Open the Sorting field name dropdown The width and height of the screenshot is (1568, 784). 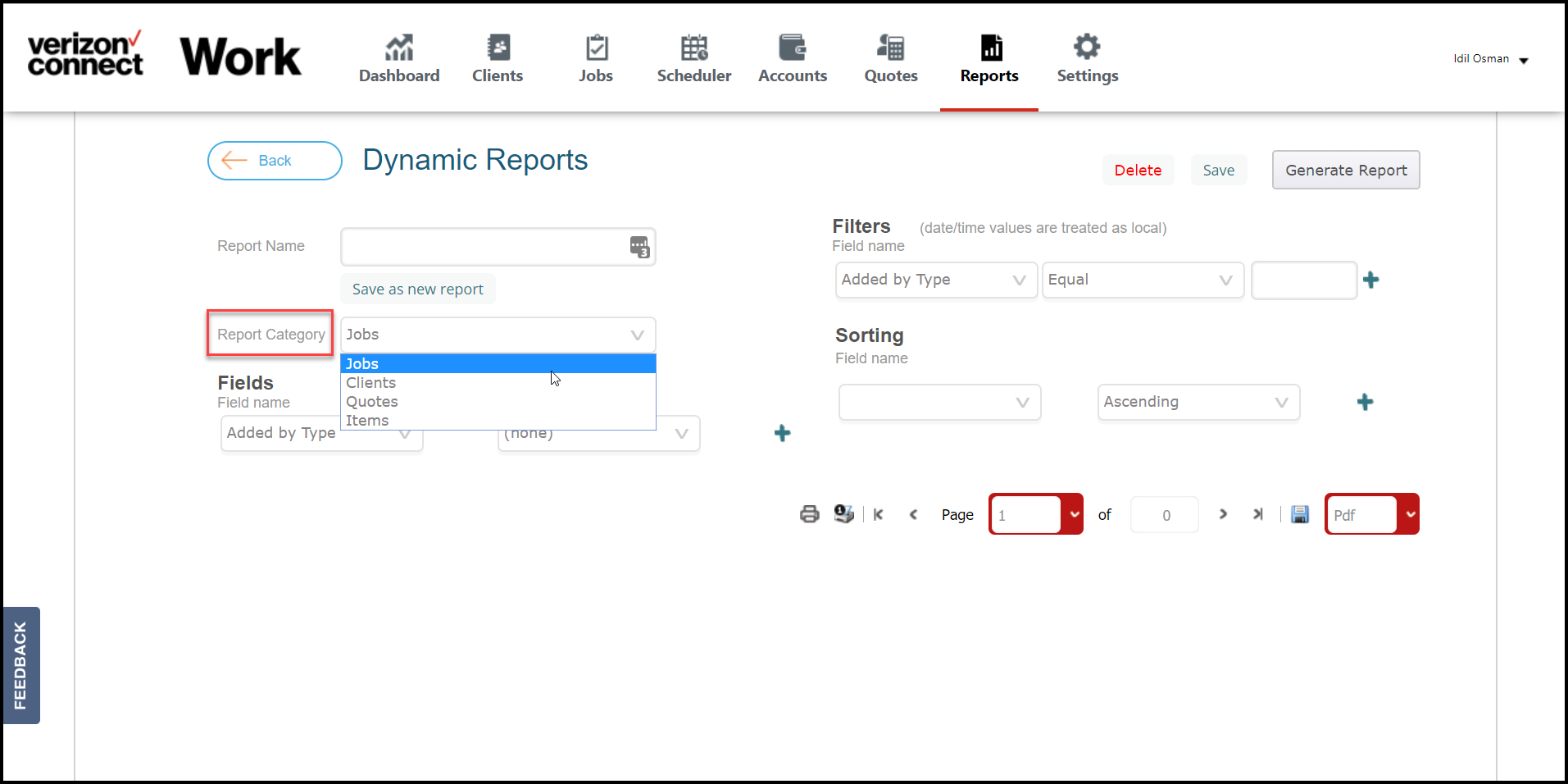[940, 402]
